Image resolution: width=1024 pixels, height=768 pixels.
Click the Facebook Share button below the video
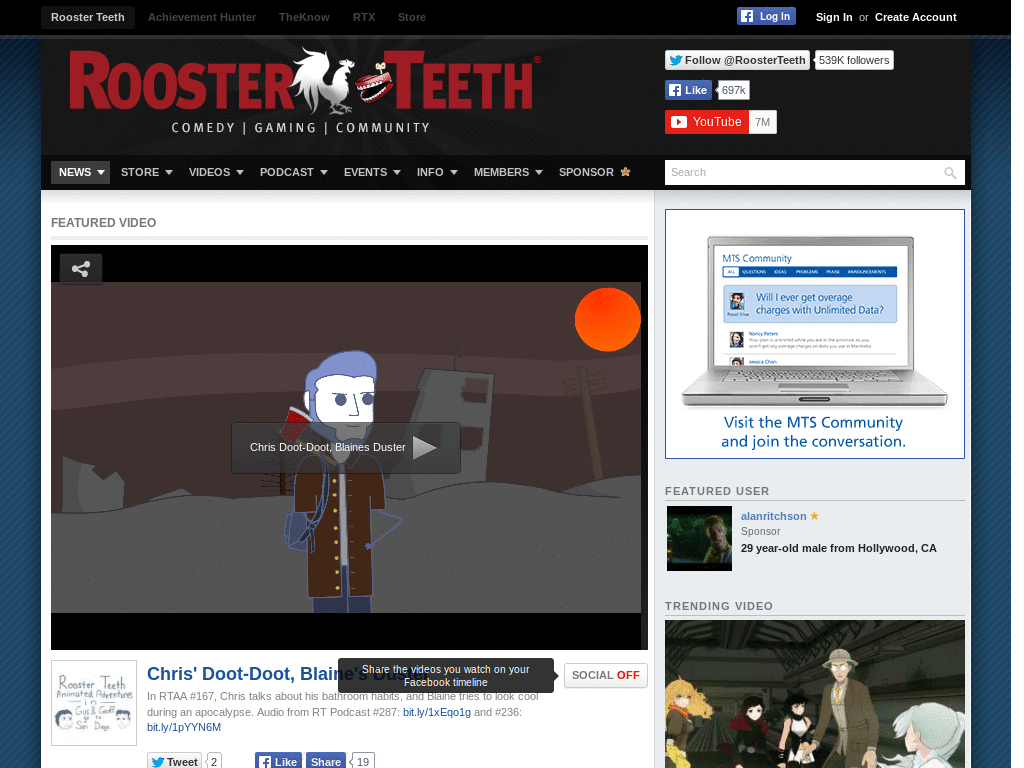pos(326,761)
